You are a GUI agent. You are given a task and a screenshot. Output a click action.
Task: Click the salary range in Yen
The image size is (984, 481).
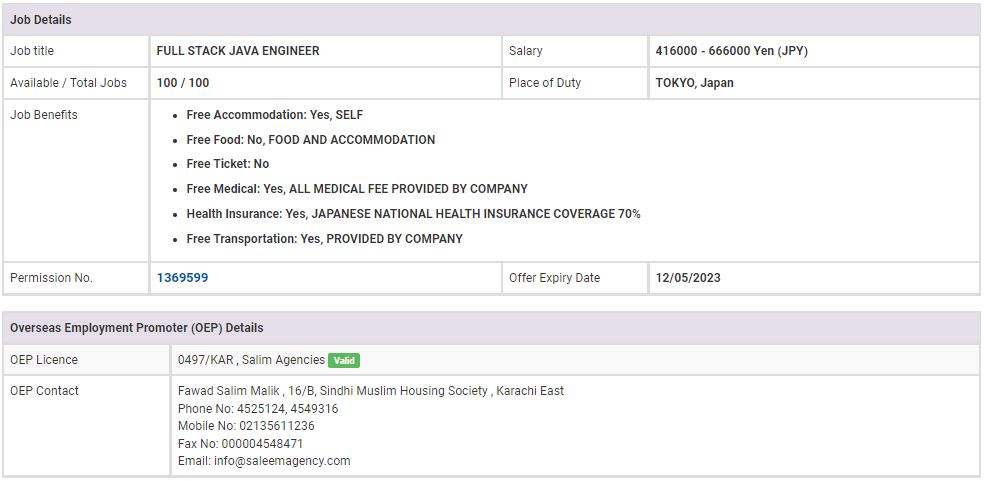point(731,51)
